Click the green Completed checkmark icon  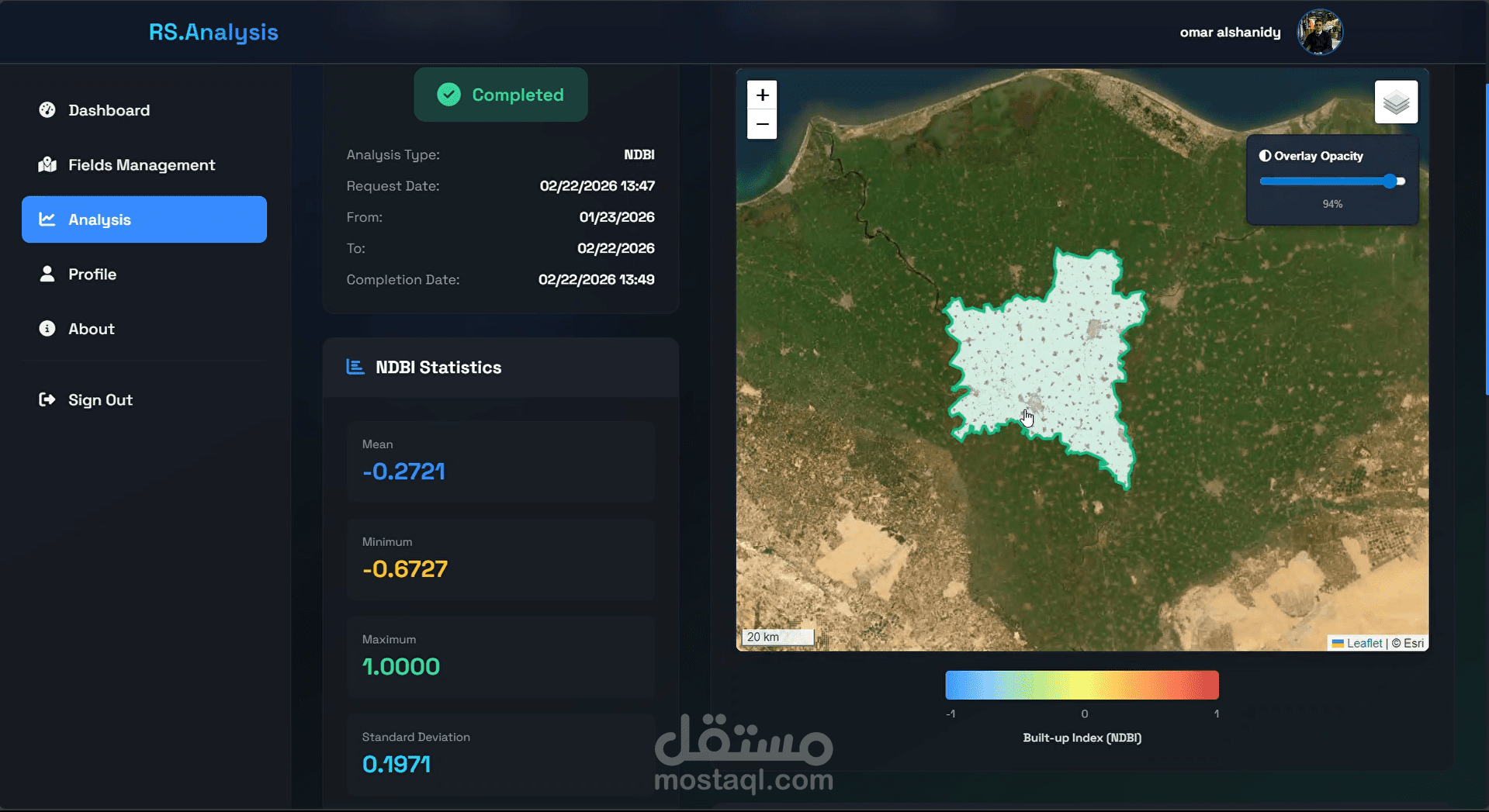click(x=448, y=95)
